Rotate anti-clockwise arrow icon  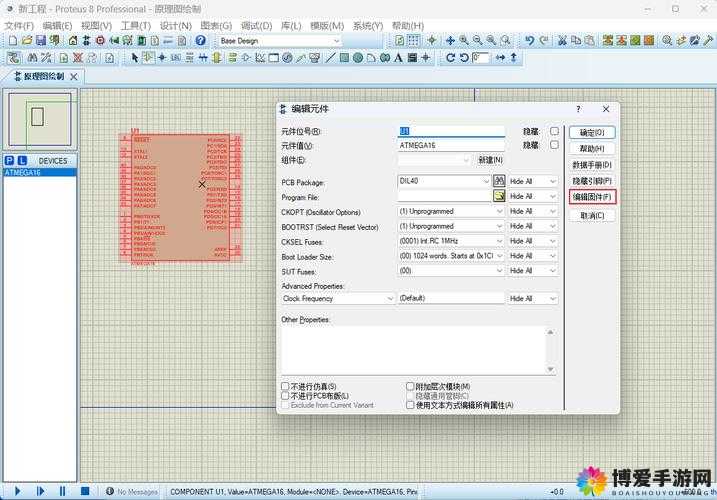tap(464, 58)
